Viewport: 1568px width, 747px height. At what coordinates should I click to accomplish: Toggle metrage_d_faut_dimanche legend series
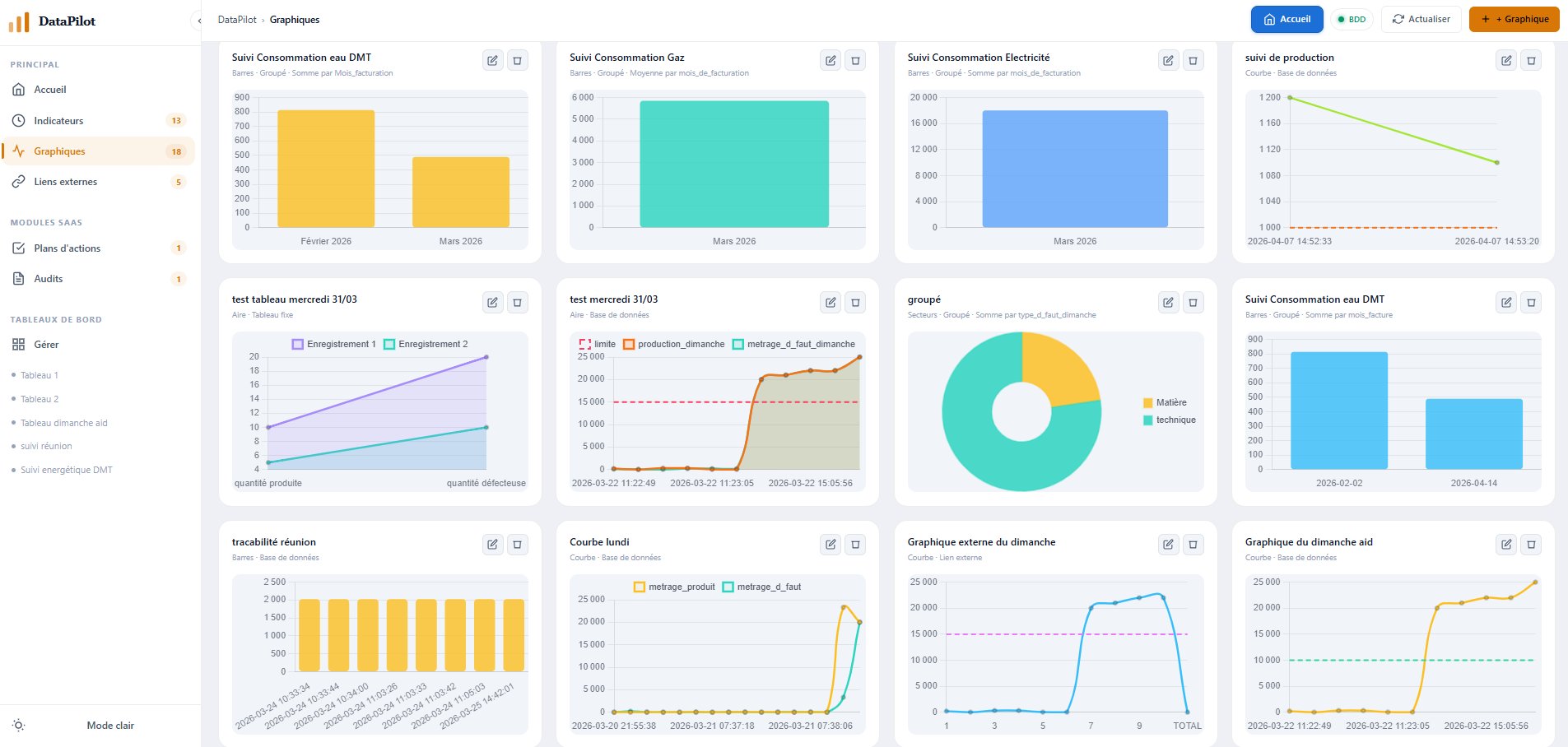[793, 344]
